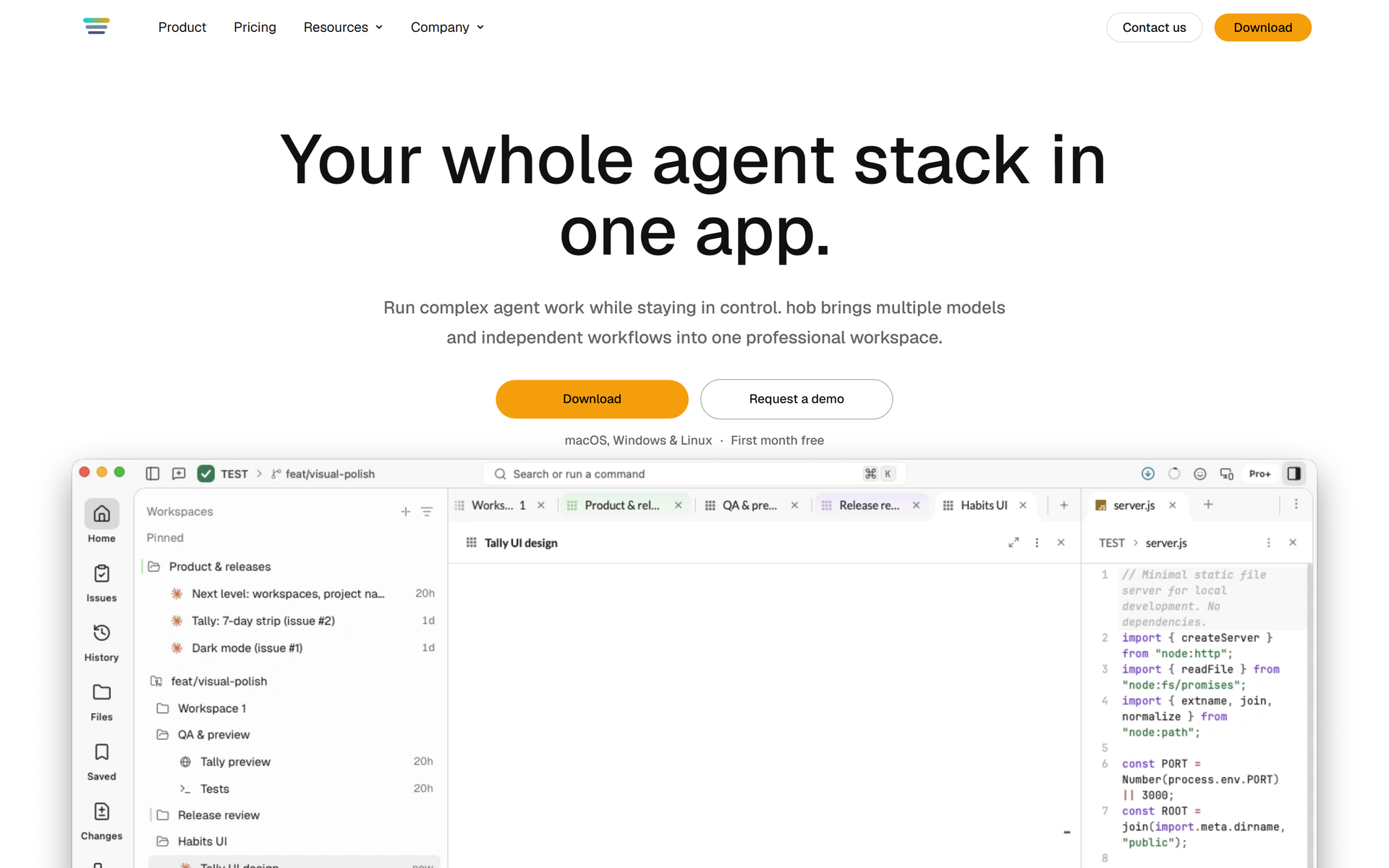
Task: Click the new workspace plus icon
Action: [405, 511]
